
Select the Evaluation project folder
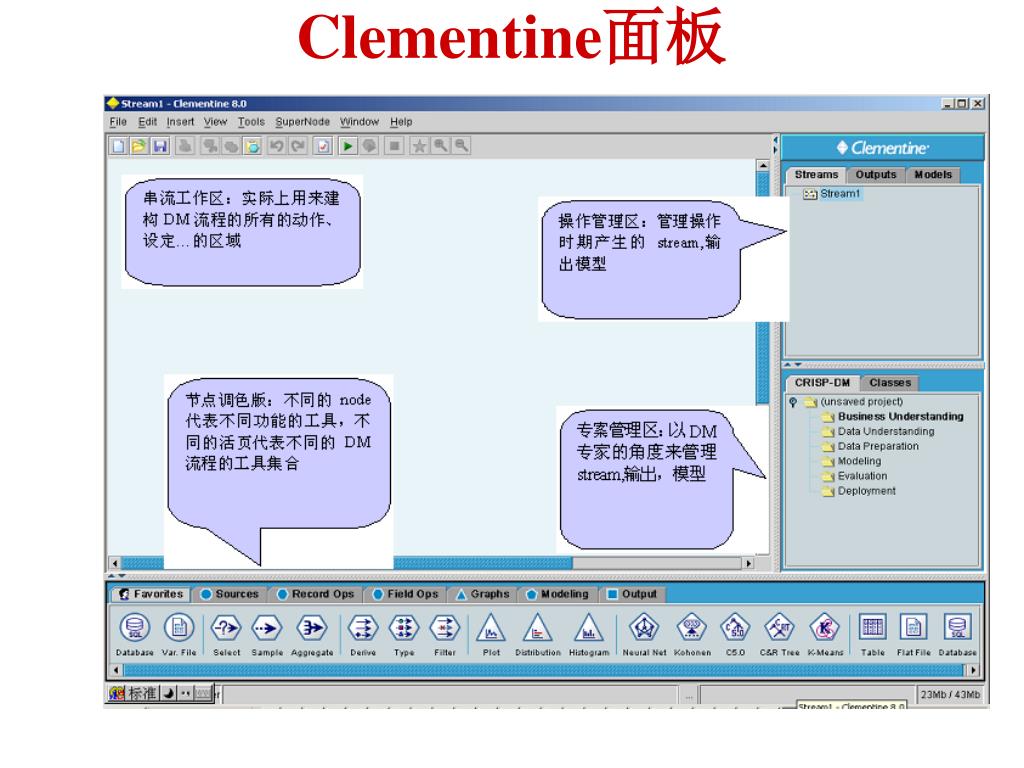(855, 476)
